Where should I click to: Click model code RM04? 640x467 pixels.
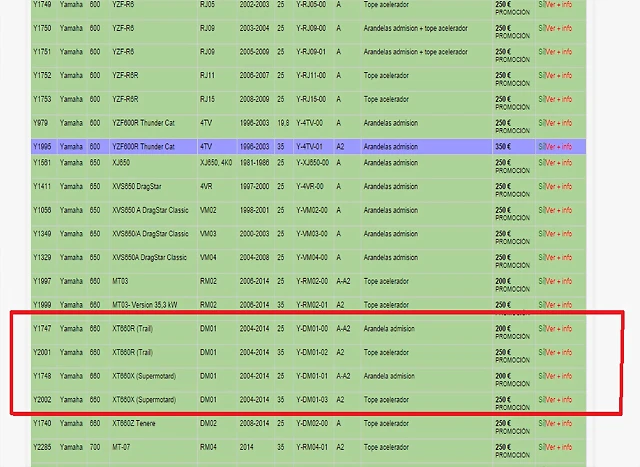point(208,447)
